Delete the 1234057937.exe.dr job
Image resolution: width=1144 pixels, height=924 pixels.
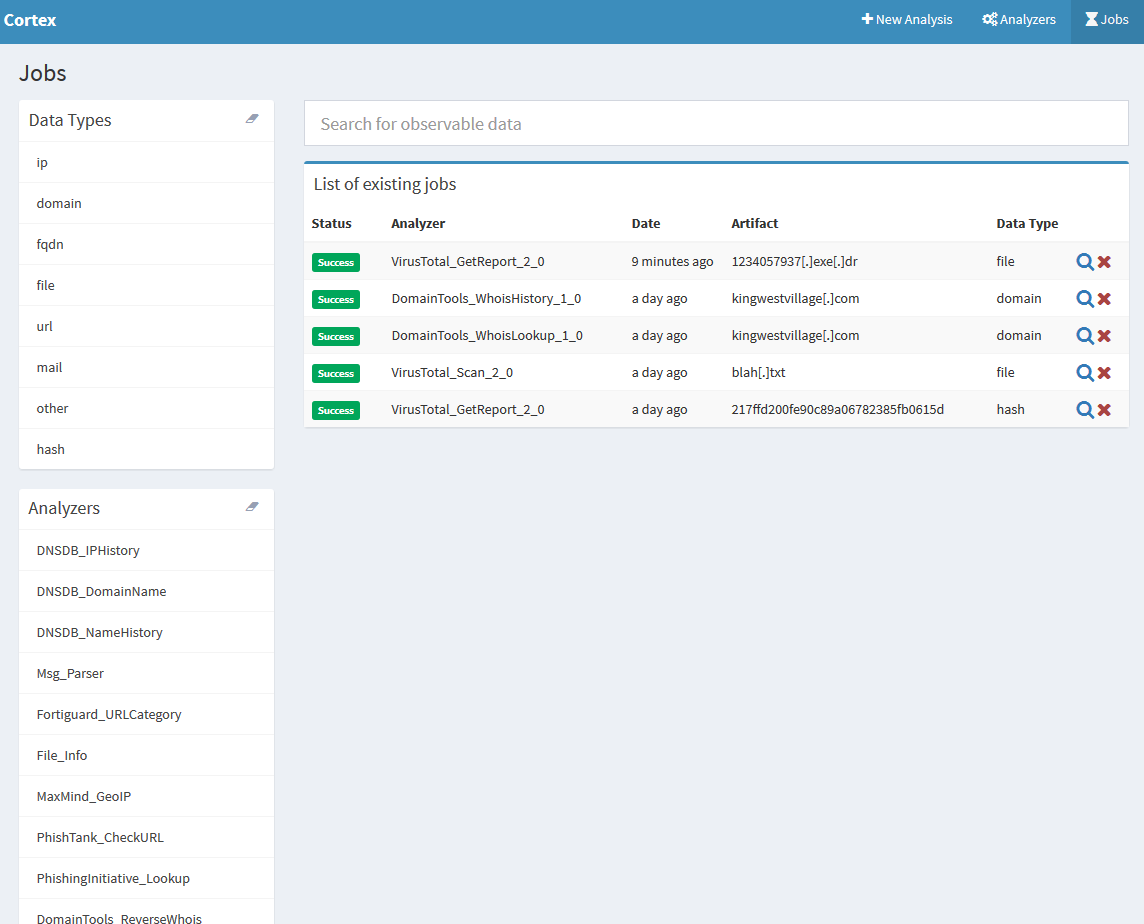(1104, 262)
